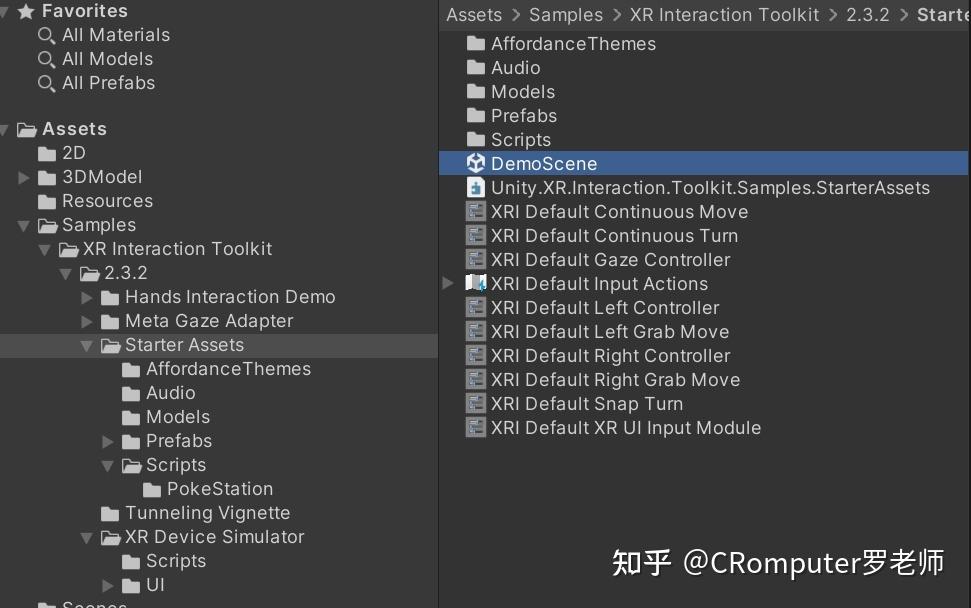Expand the XRI Default Input Actions asset
Viewport: 971px width, 608px height.
(448, 283)
